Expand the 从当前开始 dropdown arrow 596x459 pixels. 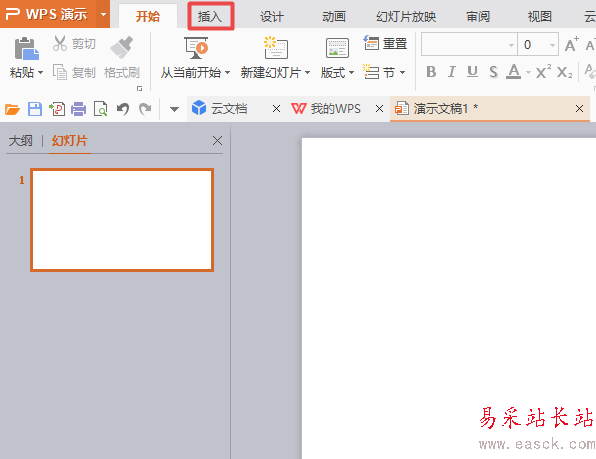[x=227, y=72]
